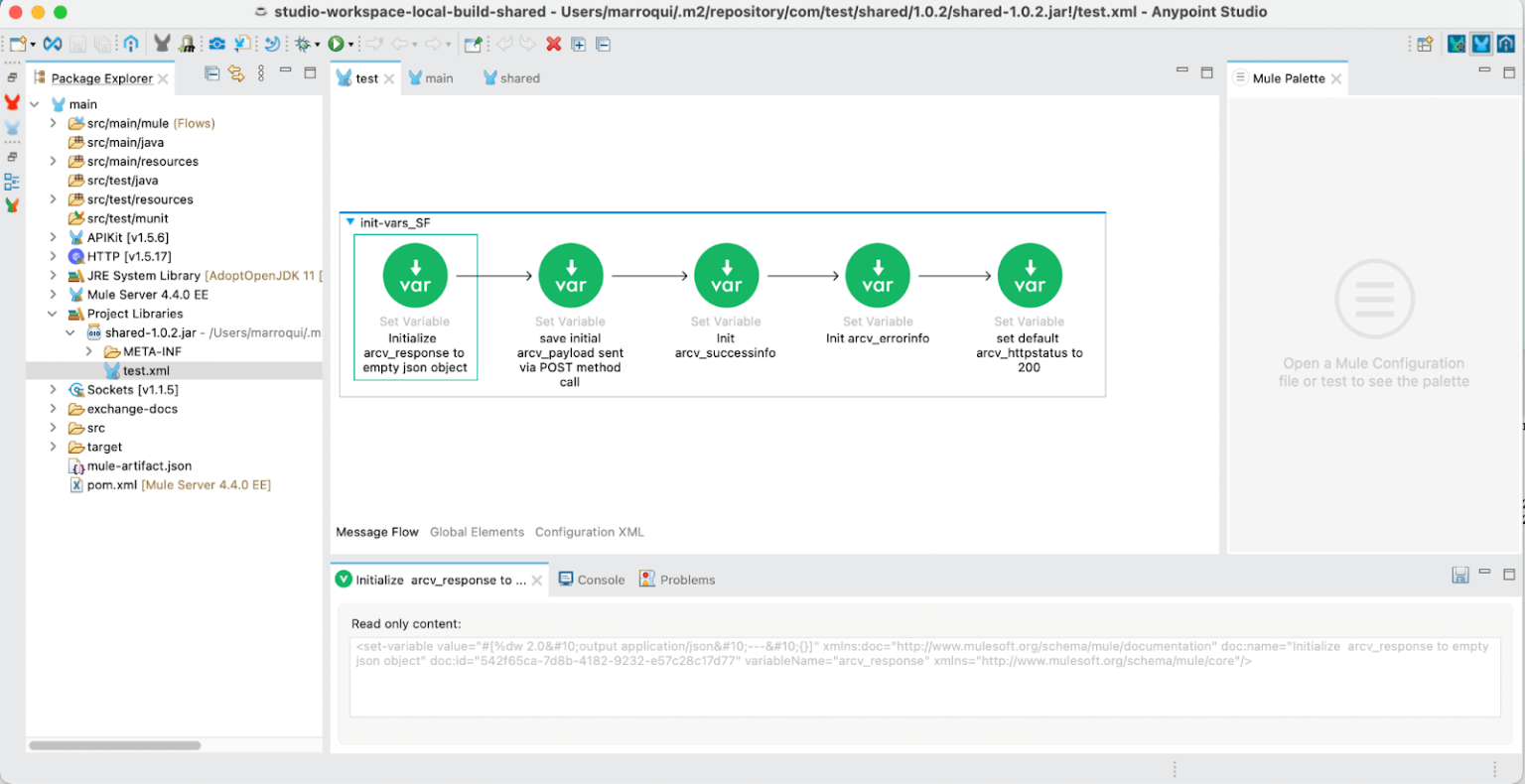Open the Anypoint Platform perspective icon top right
The width and height of the screenshot is (1525, 784).
pyautogui.click(x=1506, y=44)
